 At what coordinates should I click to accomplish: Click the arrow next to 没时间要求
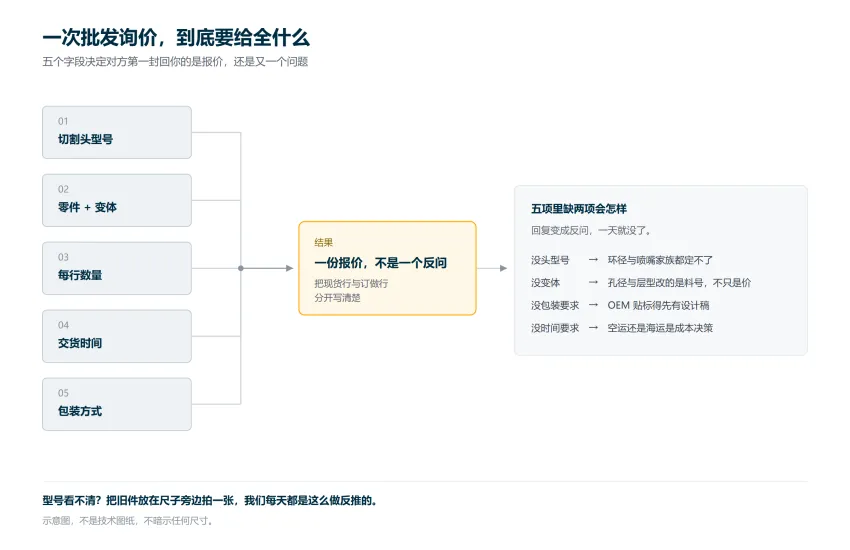coord(593,328)
